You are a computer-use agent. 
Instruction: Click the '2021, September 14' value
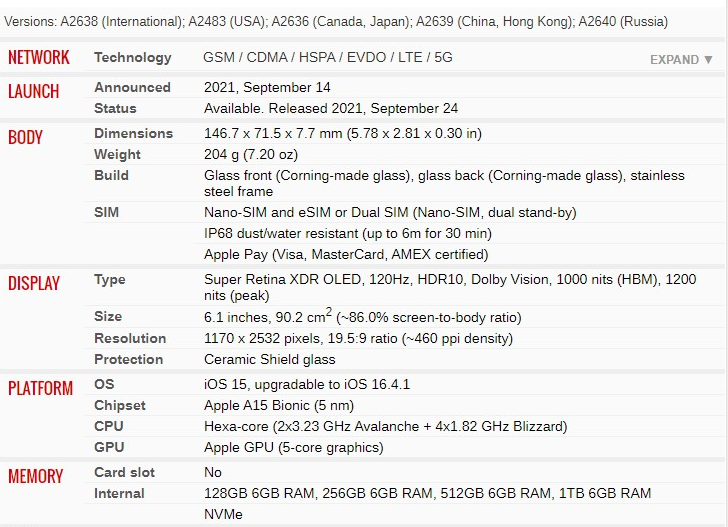click(x=267, y=87)
